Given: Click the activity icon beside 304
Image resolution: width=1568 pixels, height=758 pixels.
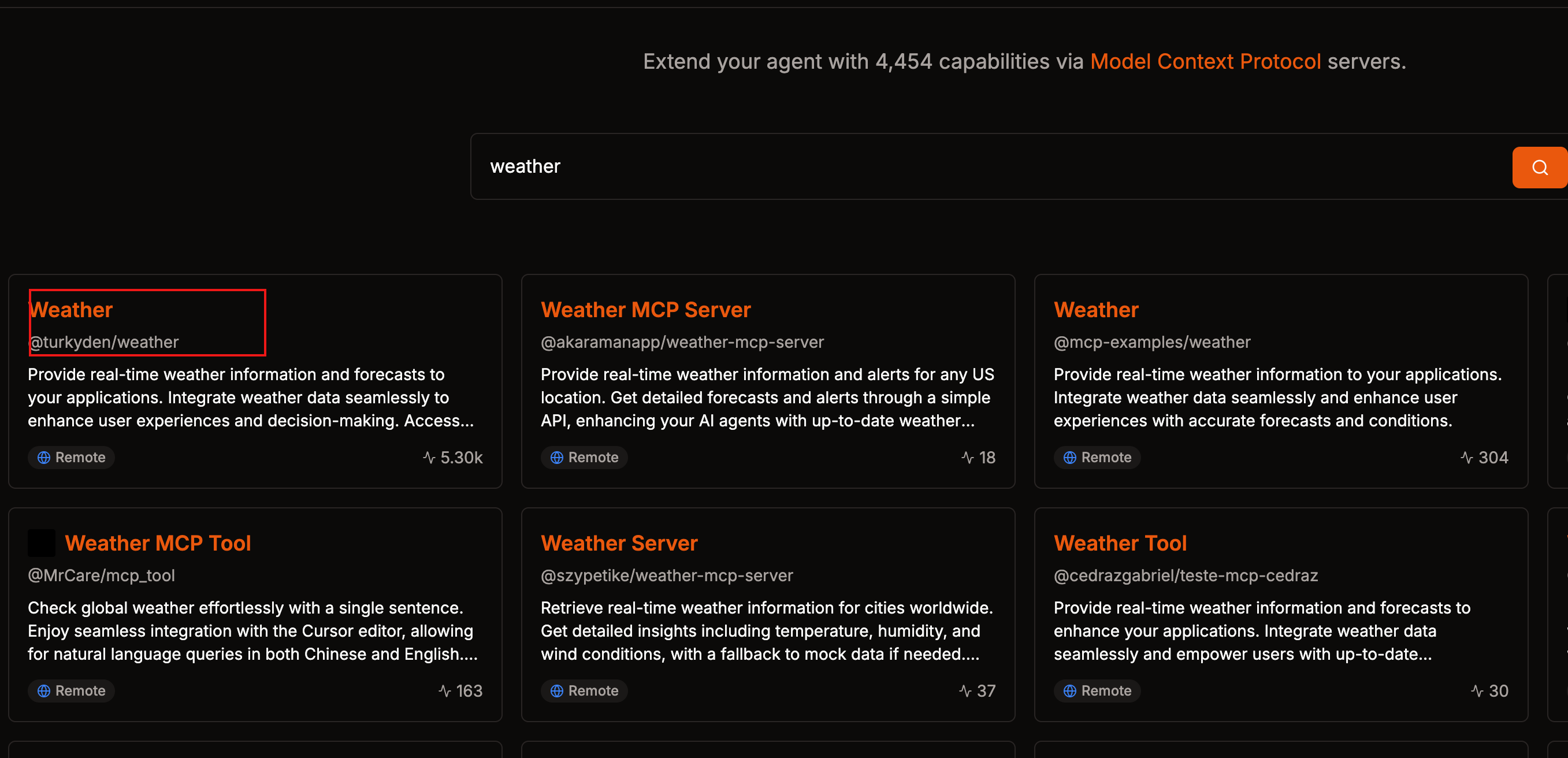Looking at the screenshot, I should pyautogui.click(x=1466, y=457).
